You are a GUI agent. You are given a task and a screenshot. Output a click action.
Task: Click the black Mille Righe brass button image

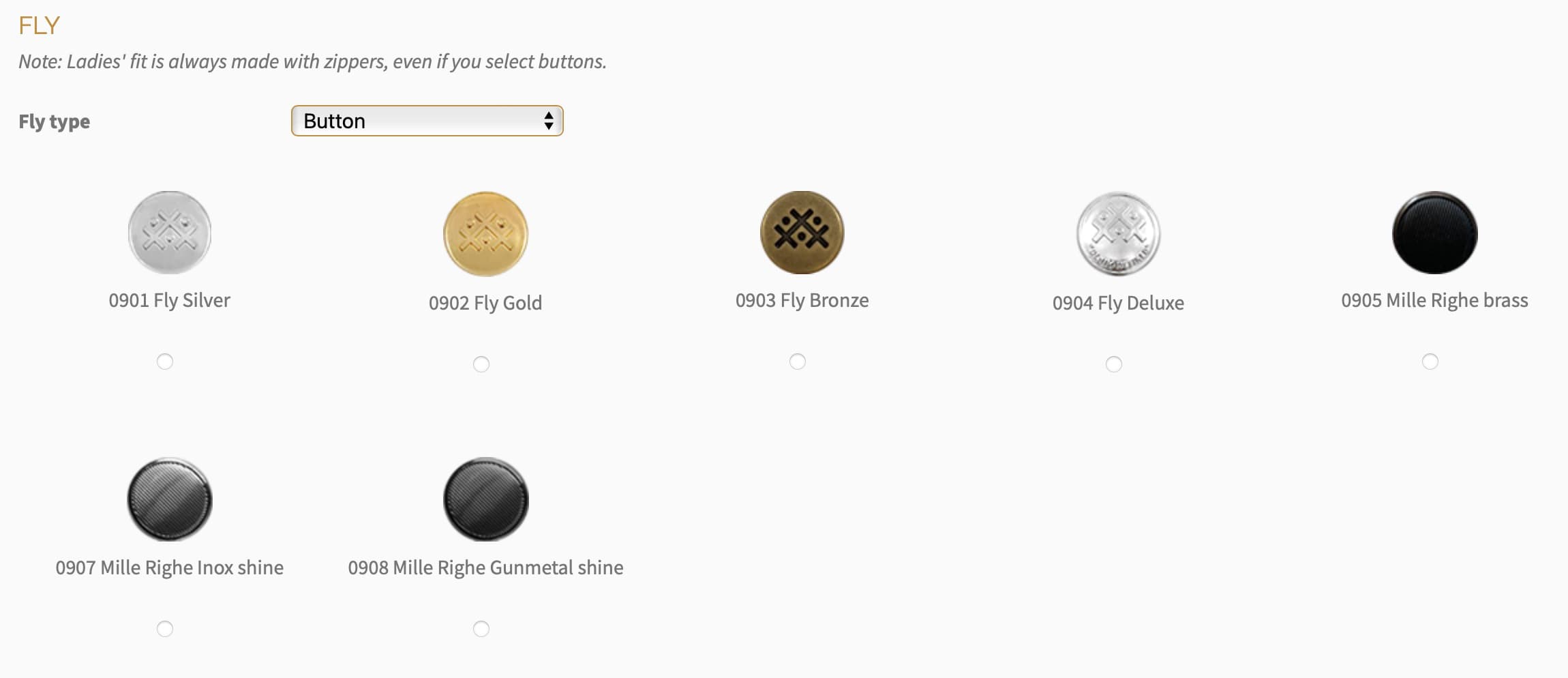coord(1434,233)
